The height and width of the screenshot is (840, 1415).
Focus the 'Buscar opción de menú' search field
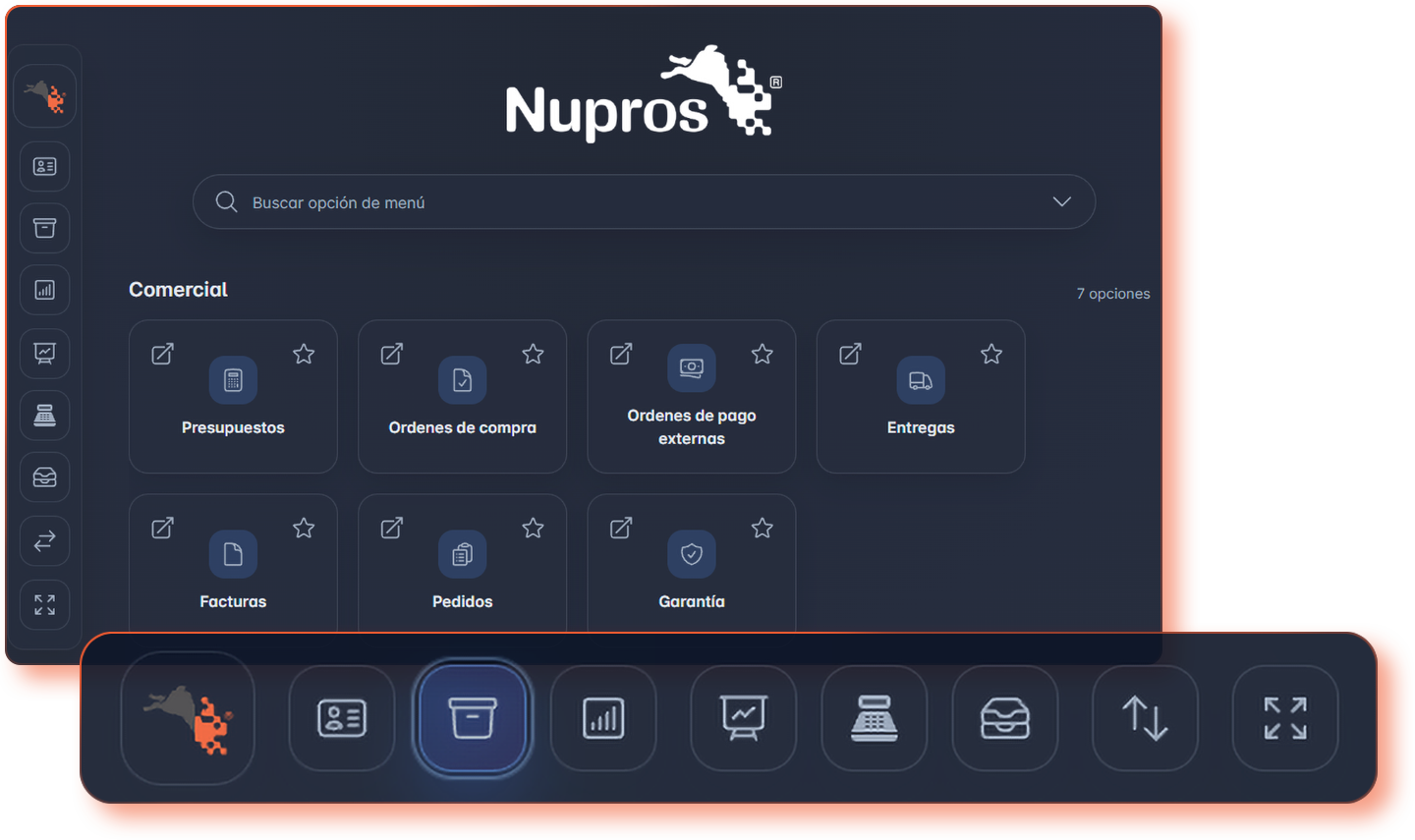644,202
